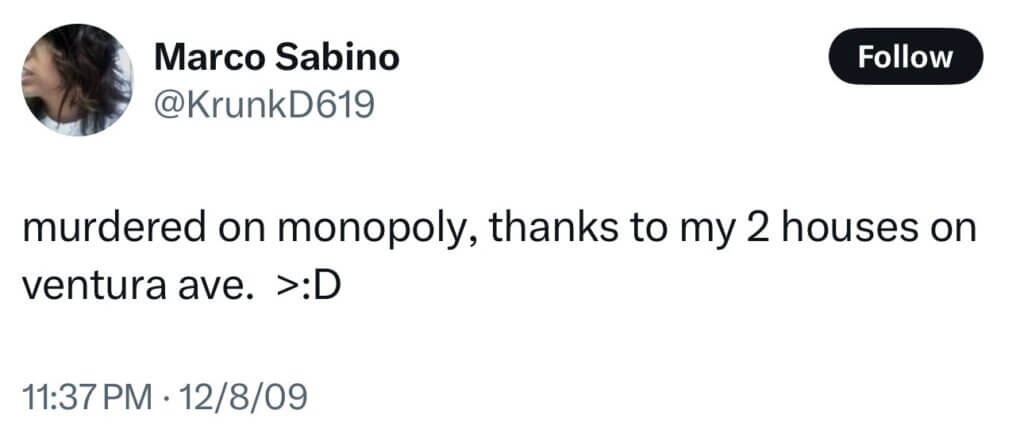
Task: Click "ventura ave." in the tweet text
Action: (138, 288)
